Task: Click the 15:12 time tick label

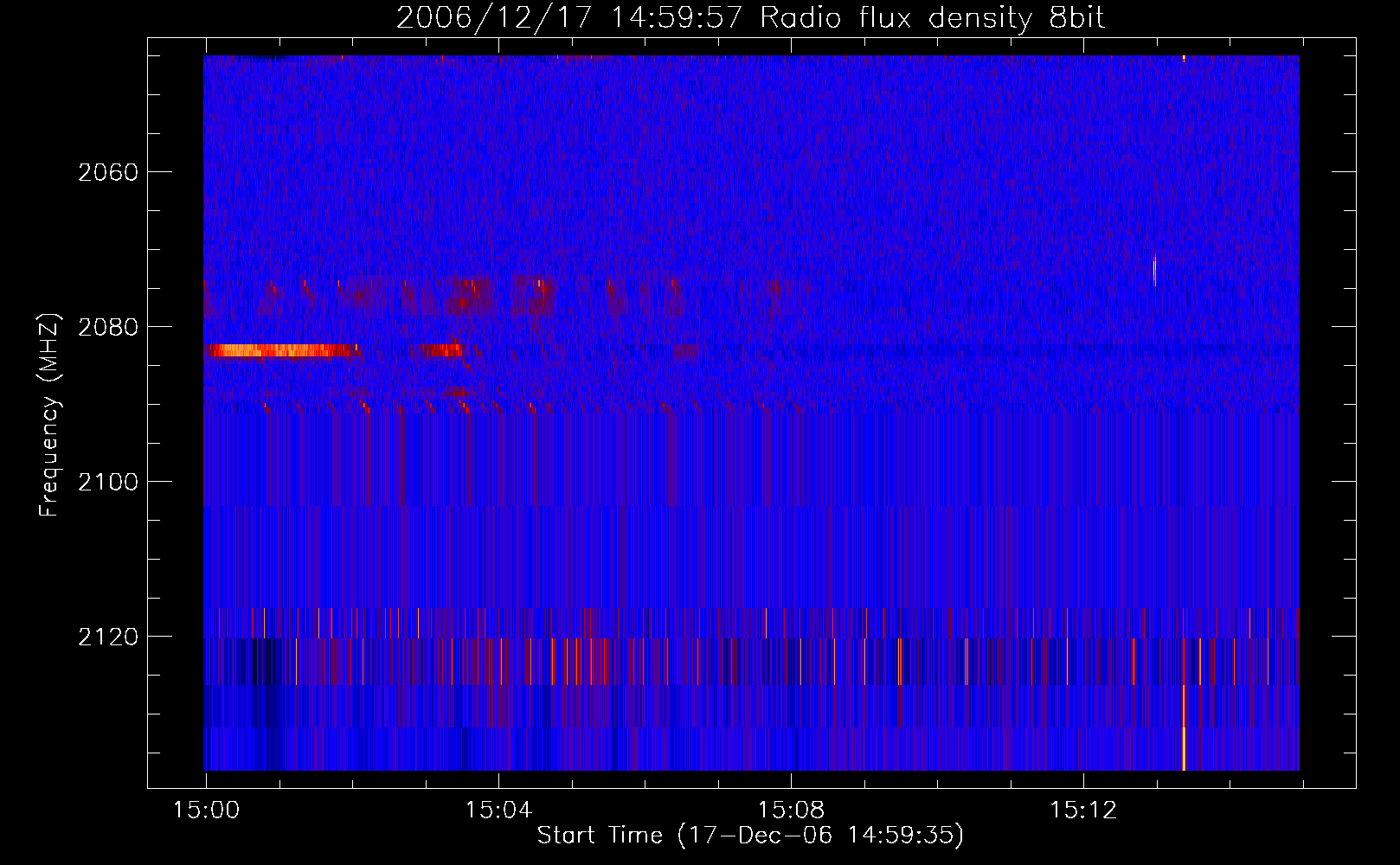Action: click(x=1083, y=811)
